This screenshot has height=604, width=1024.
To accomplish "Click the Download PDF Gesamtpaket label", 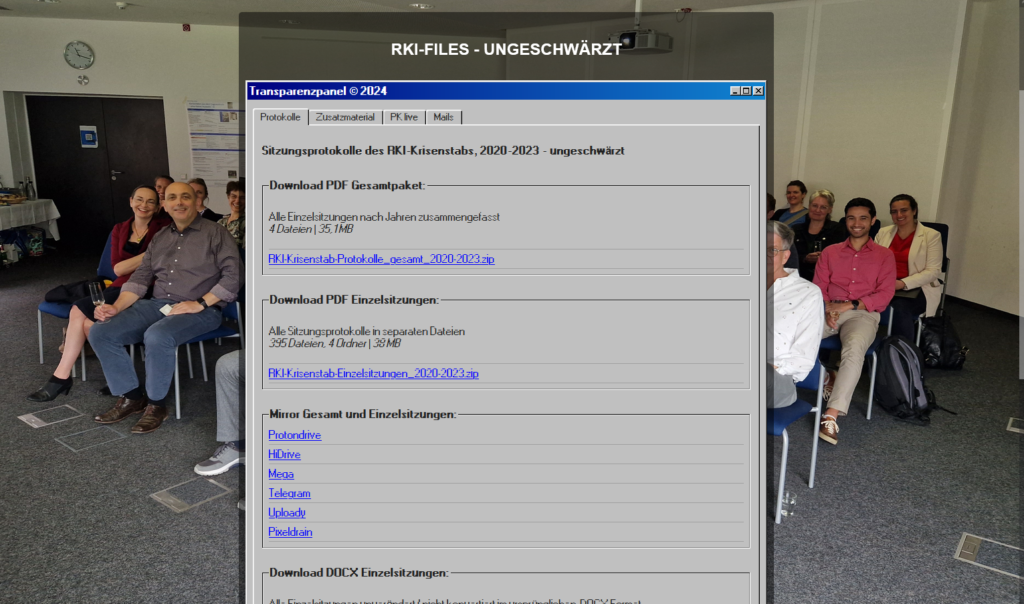I will [x=347, y=185].
